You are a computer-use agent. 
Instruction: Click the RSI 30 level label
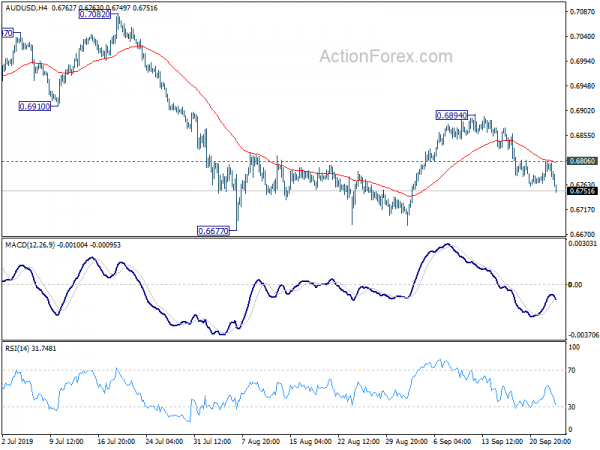point(572,407)
